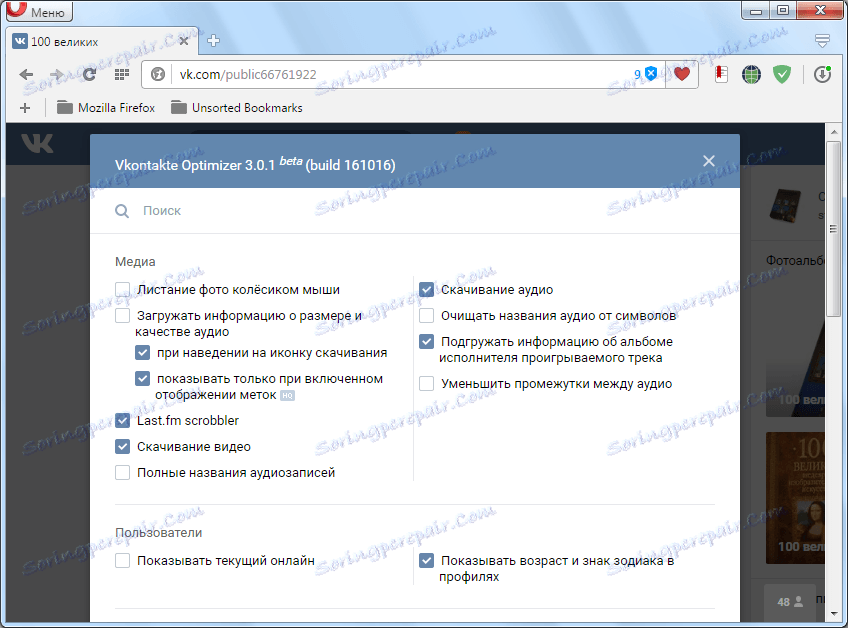Open the Mona Lisa album thumbnail
The height and width of the screenshot is (628, 848).
(x=796, y=498)
